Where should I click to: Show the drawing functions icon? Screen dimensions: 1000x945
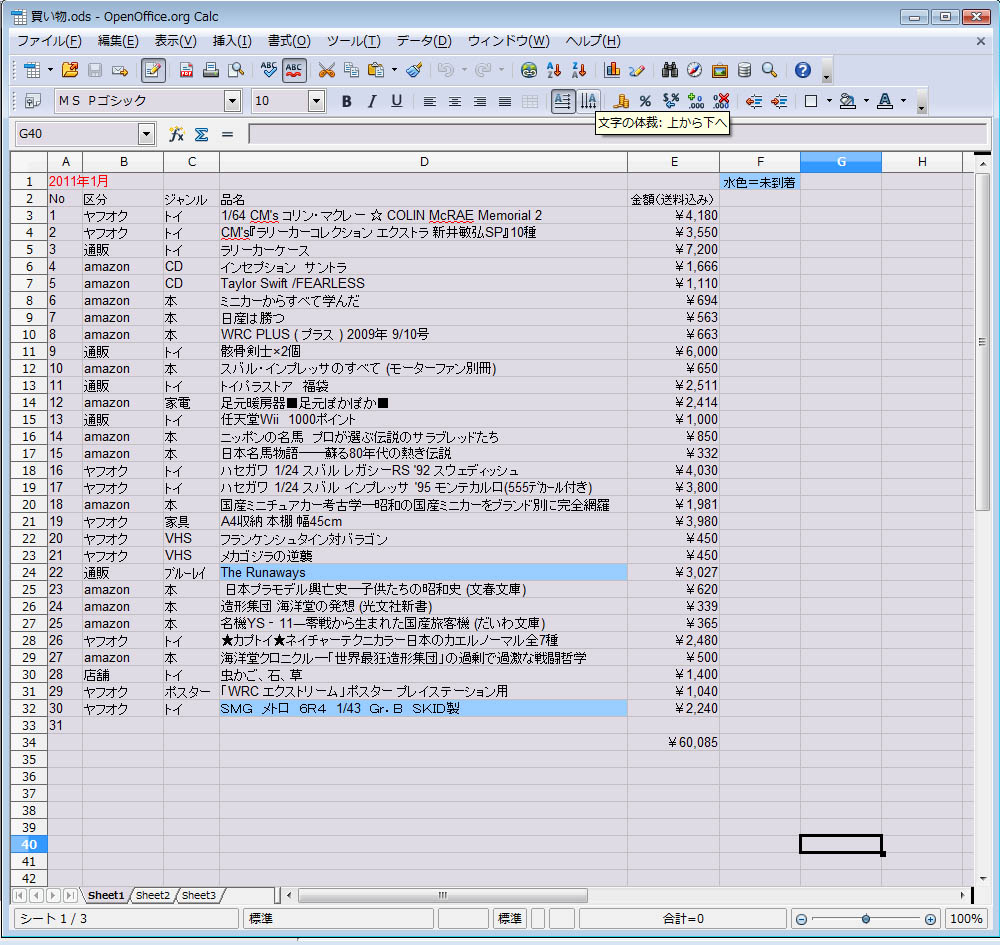[x=636, y=70]
